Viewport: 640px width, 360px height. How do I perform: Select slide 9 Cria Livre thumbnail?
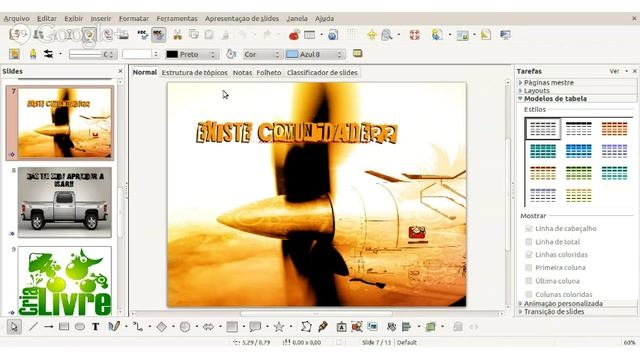(64, 281)
